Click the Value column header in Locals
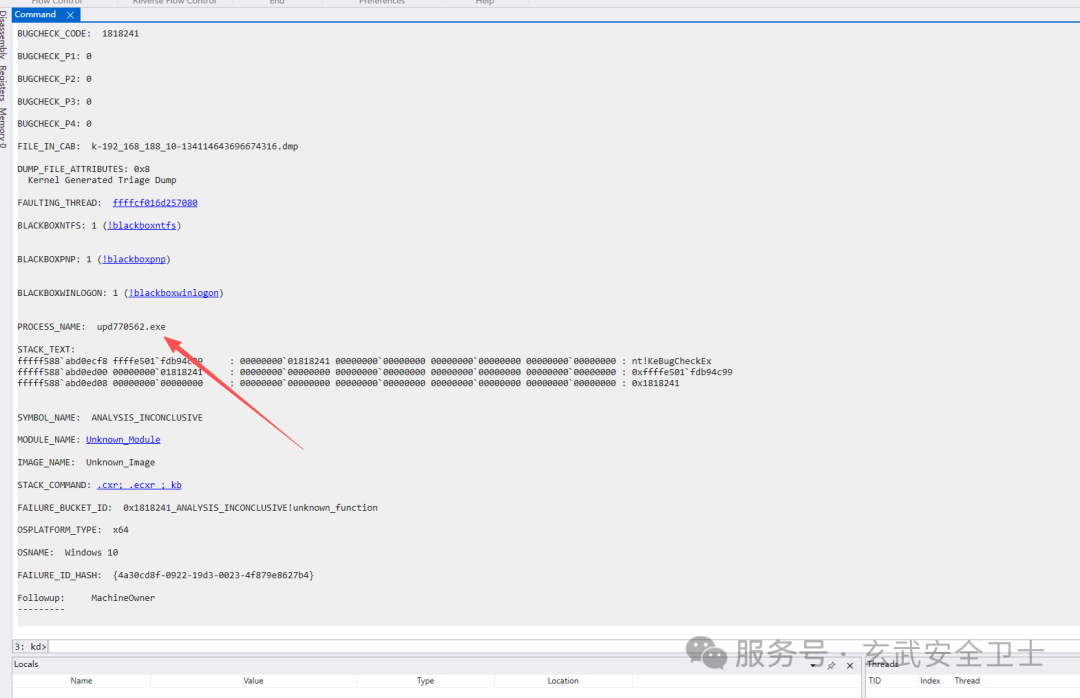Screen dimensions: 1080x698 (x=253, y=681)
